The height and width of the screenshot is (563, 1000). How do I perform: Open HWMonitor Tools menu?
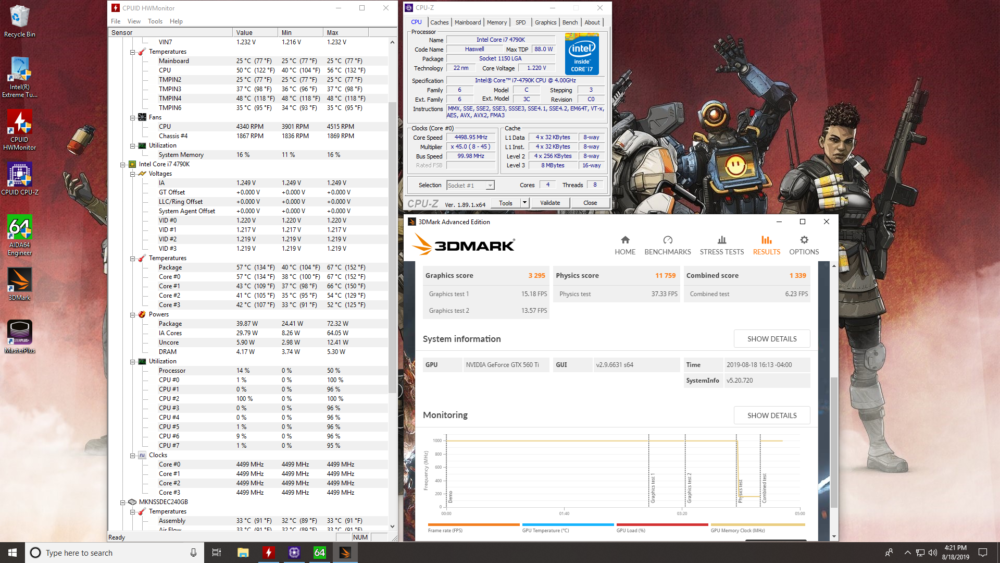click(155, 21)
